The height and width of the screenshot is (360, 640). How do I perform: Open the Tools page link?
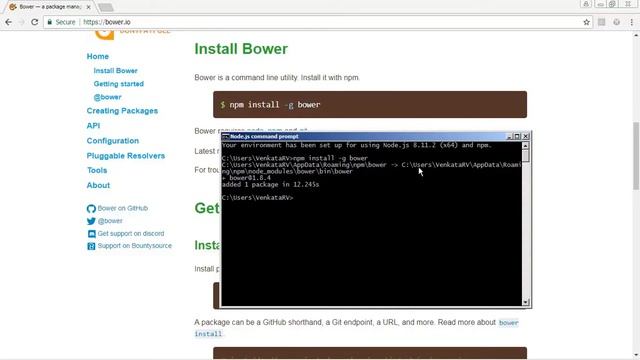97,170
